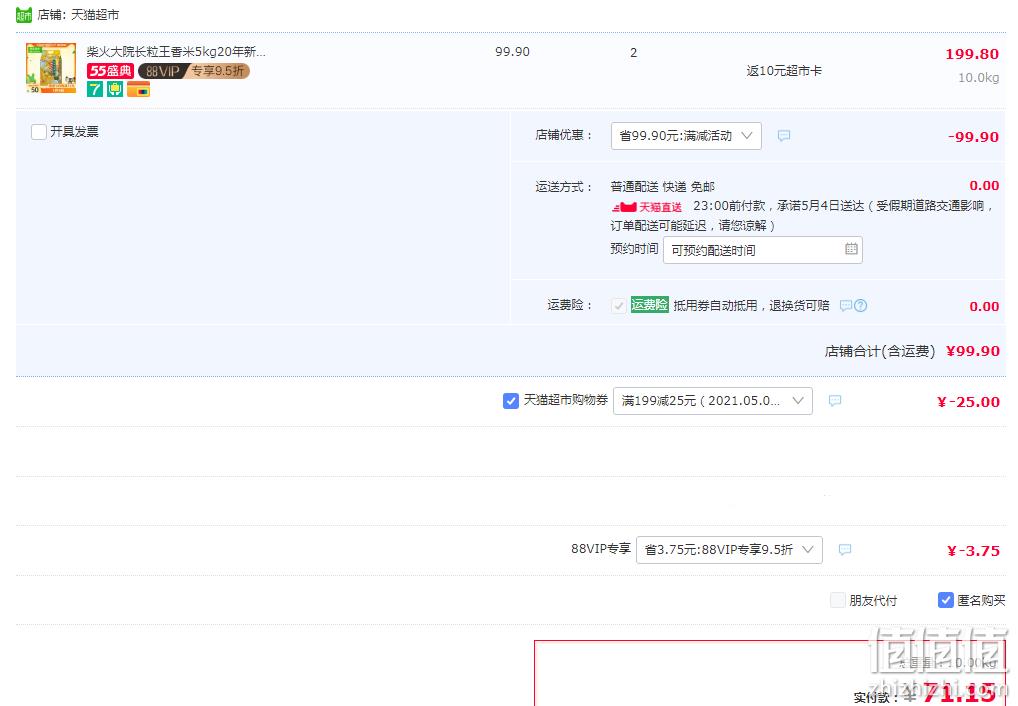Click the Tmall supermarket green store icon
1018x706 pixels.
coord(24,14)
